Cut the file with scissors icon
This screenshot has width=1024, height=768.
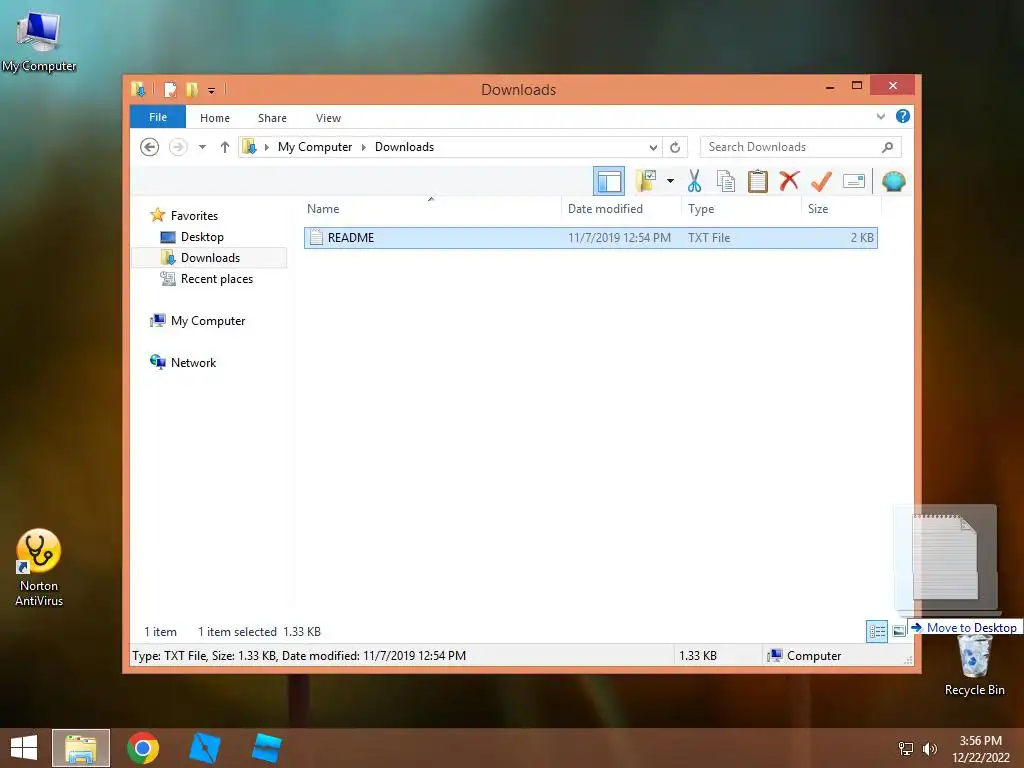point(694,181)
